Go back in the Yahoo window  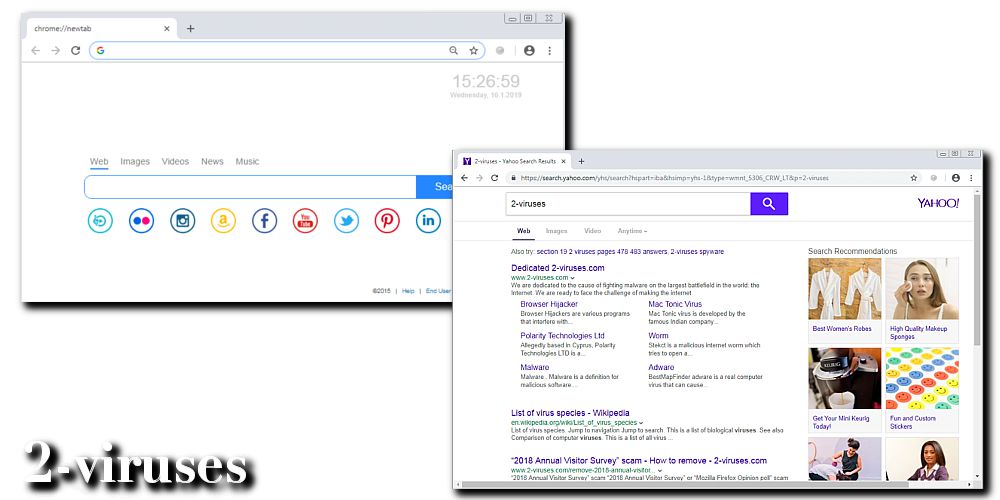coord(465,178)
